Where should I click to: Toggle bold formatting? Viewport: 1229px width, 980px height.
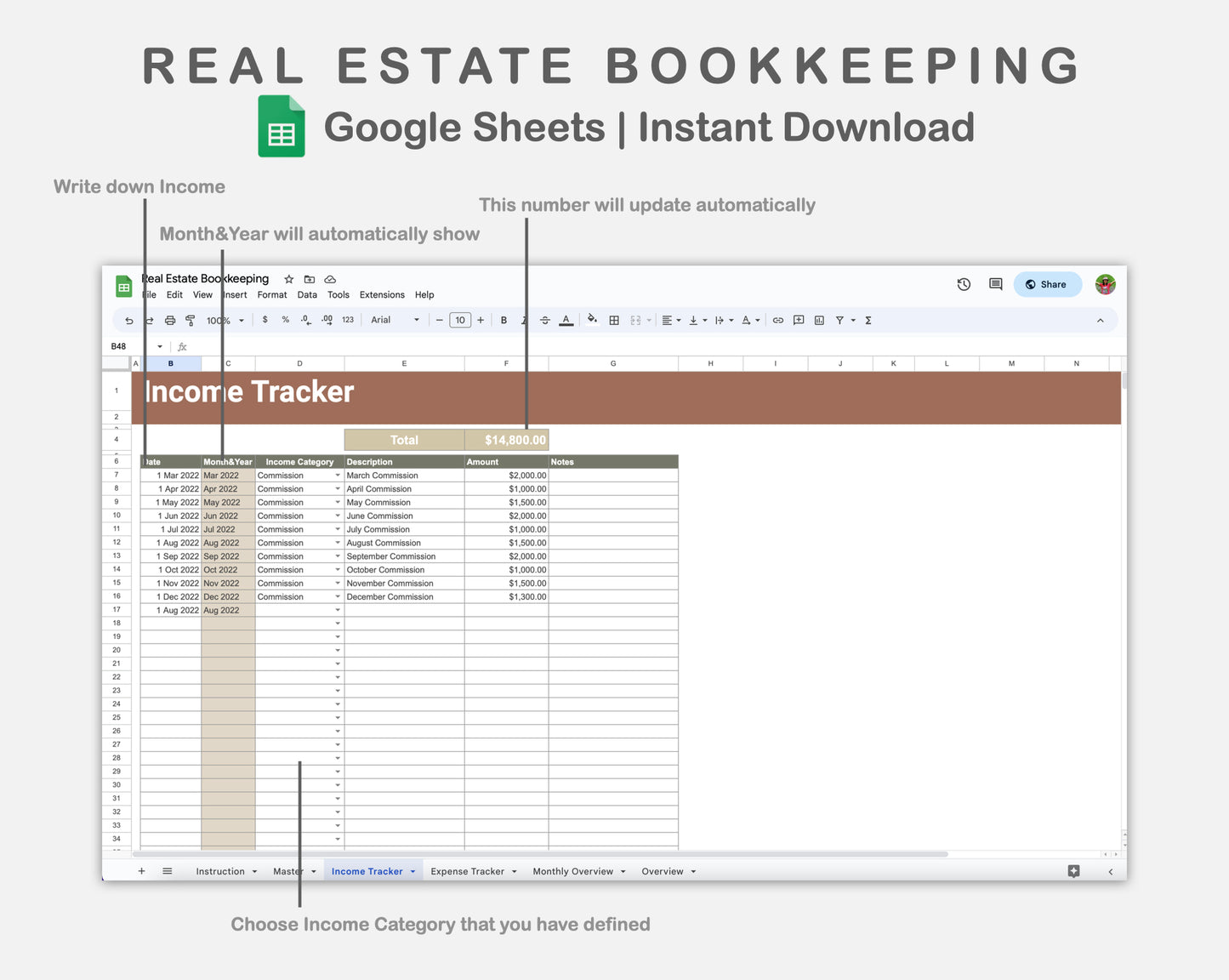(503, 320)
